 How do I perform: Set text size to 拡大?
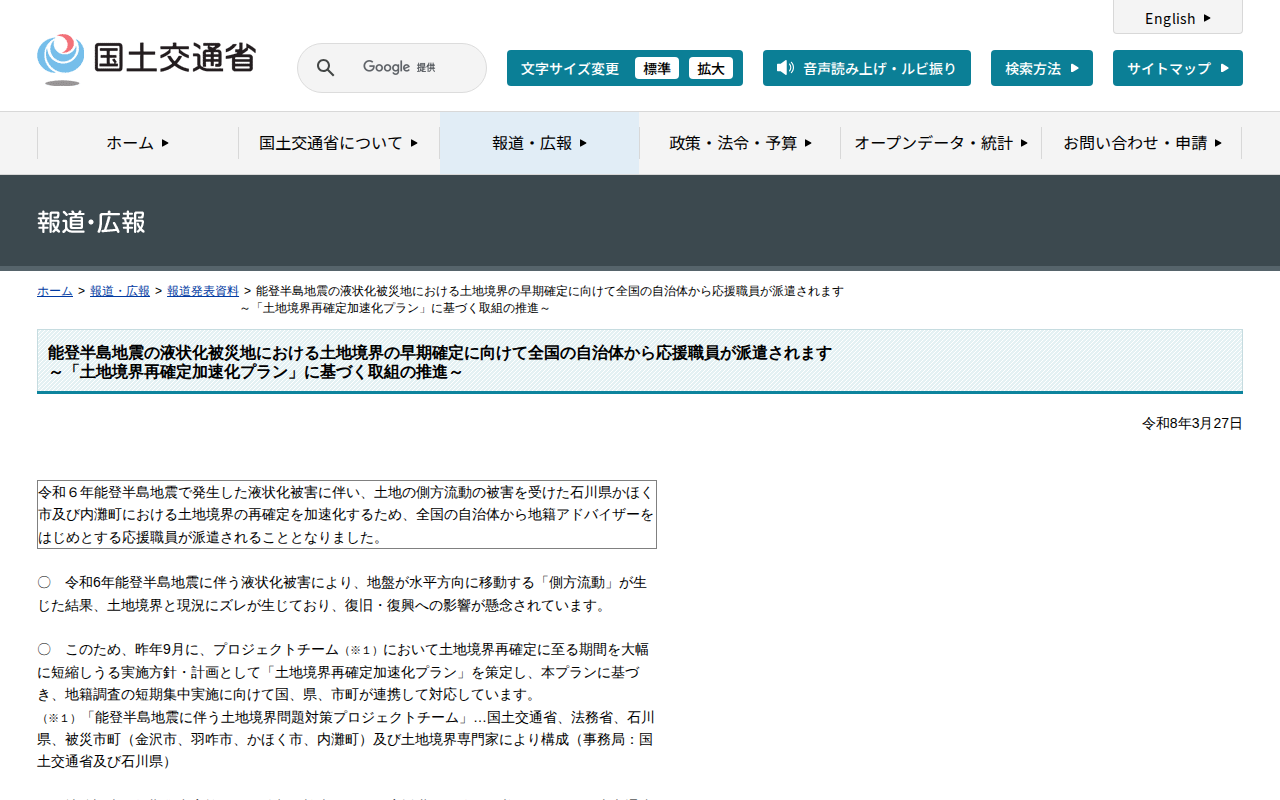711,68
